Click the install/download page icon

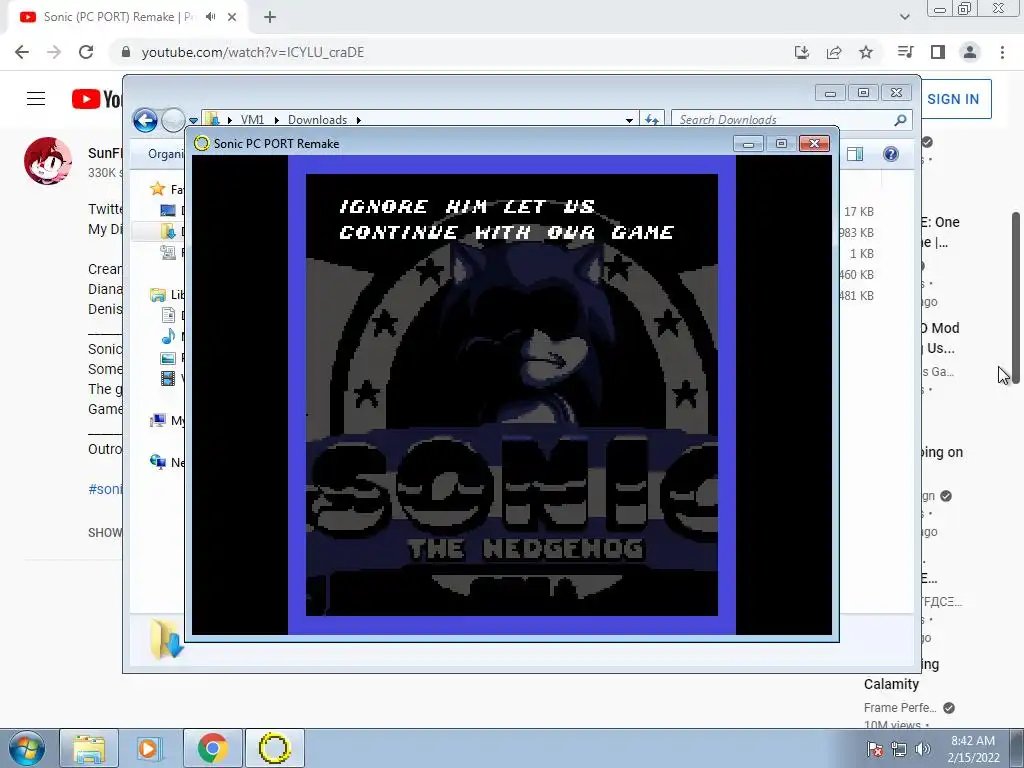click(802, 52)
